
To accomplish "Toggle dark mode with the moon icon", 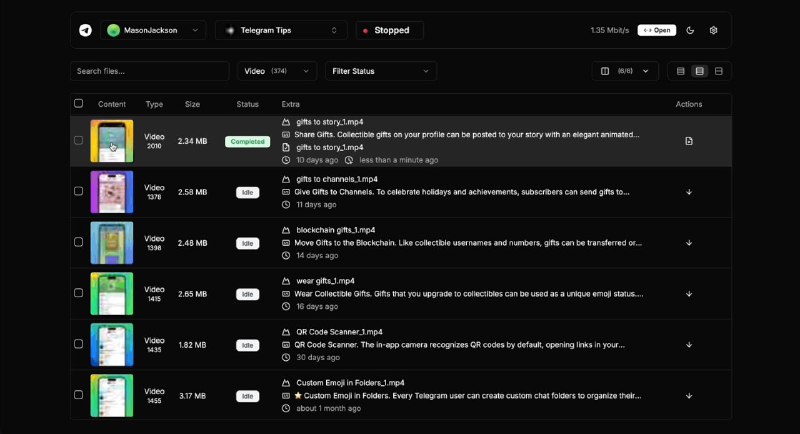I will (x=690, y=30).
